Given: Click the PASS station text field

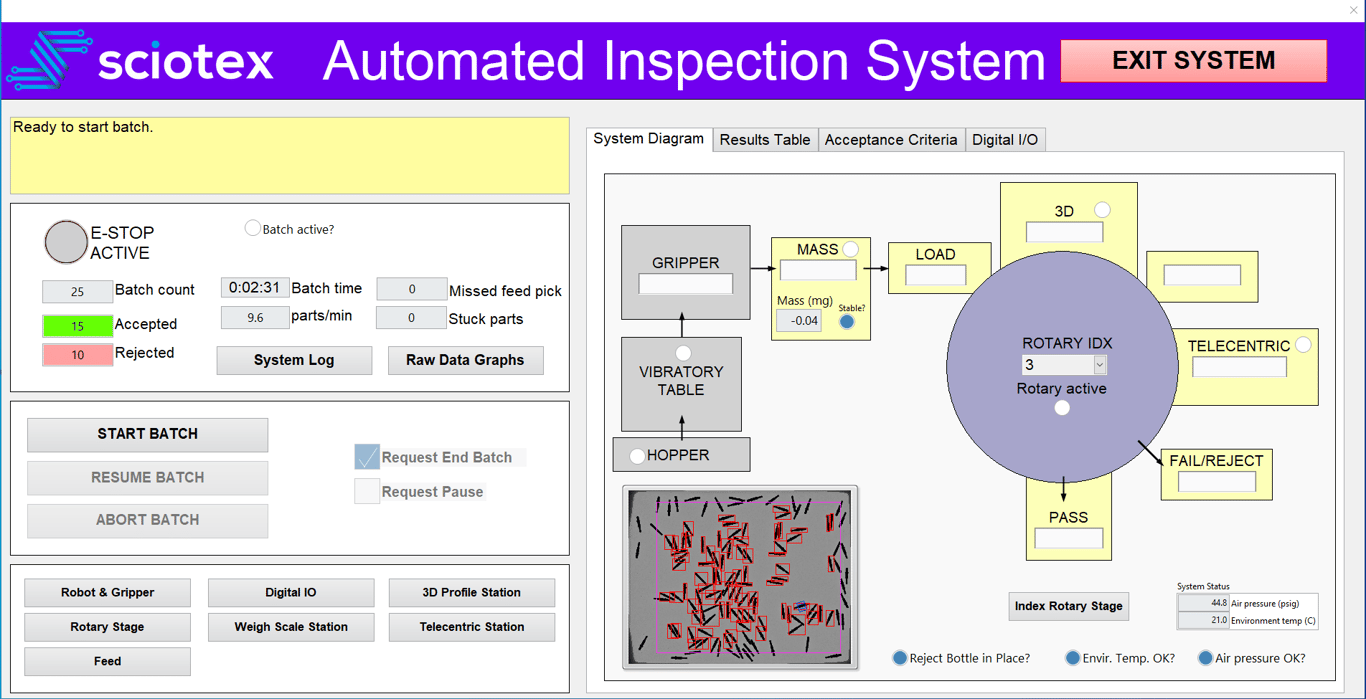Looking at the screenshot, I should point(1069,539).
